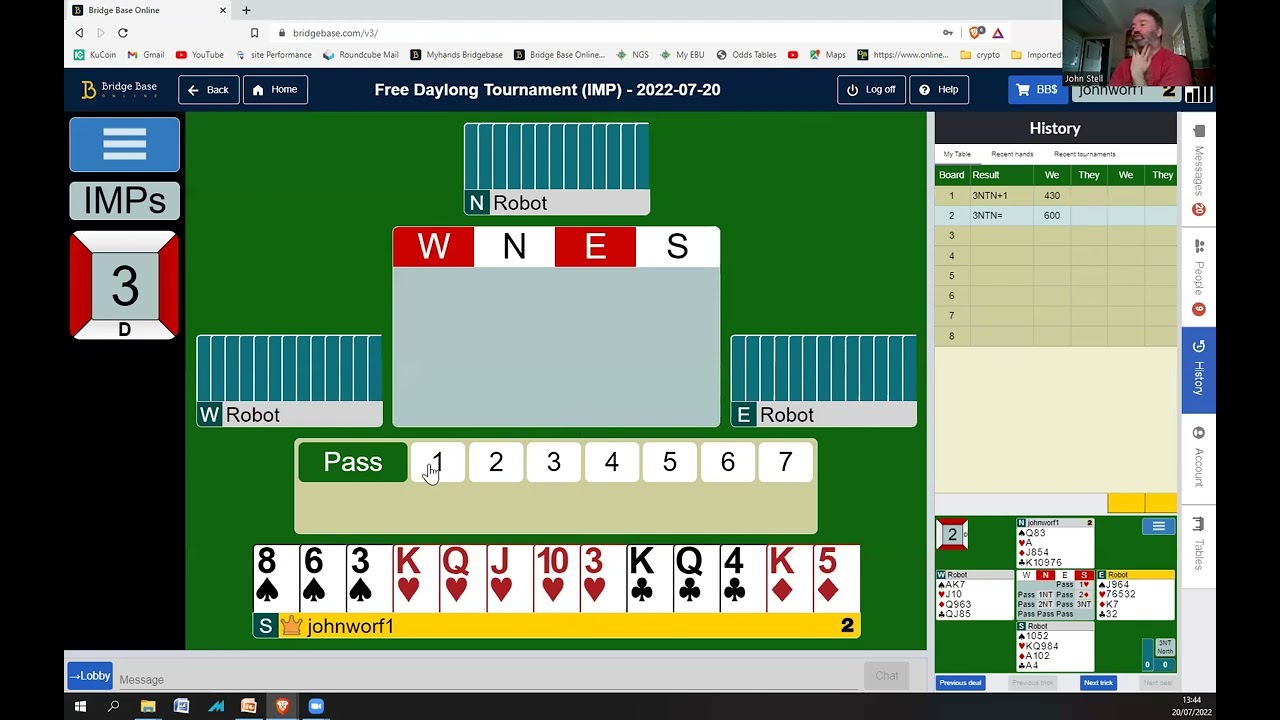Open the People side tab
The width and height of the screenshot is (1280, 720).
pos(1198,277)
